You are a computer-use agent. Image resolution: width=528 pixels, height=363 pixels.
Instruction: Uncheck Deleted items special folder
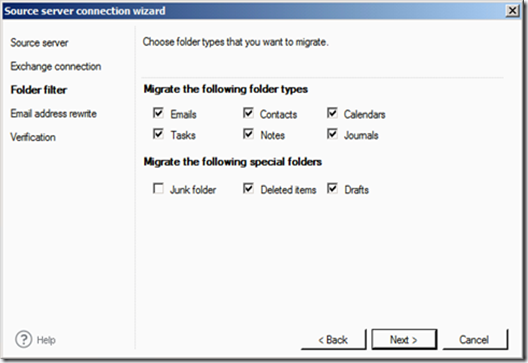(x=248, y=188)
